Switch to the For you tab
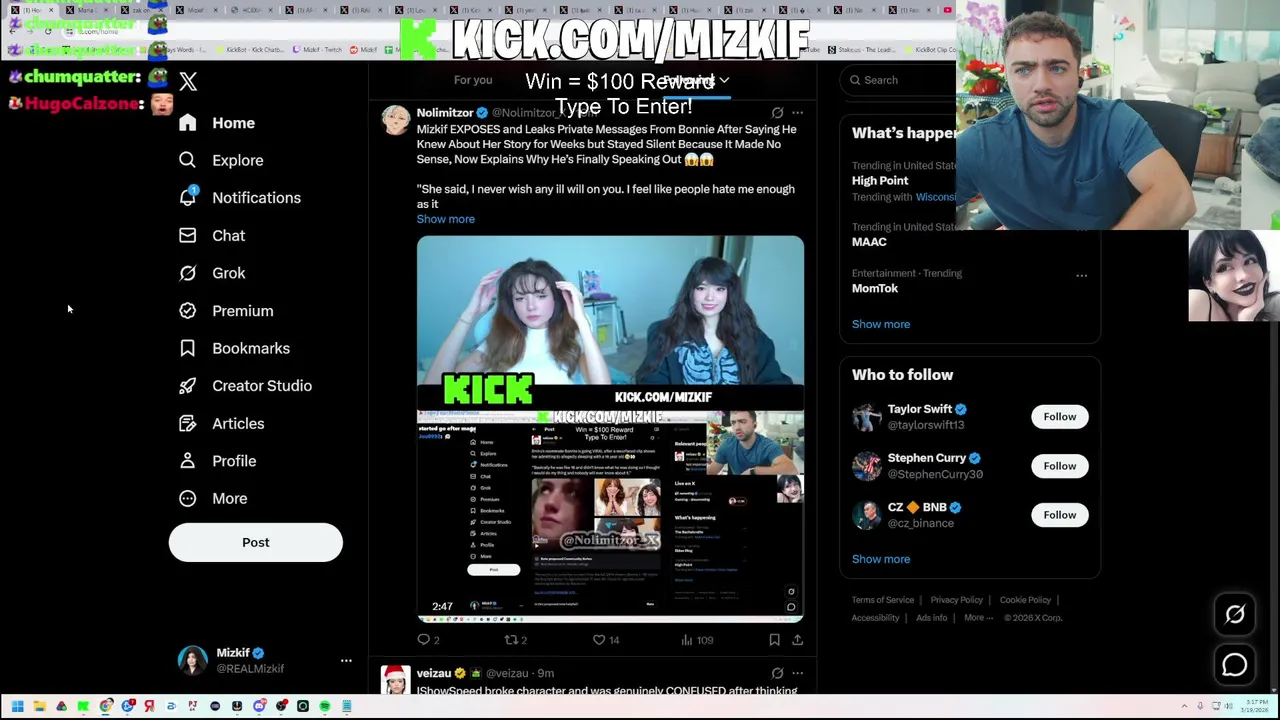Viewport: 1280px width, 720px height. point(473,80)
